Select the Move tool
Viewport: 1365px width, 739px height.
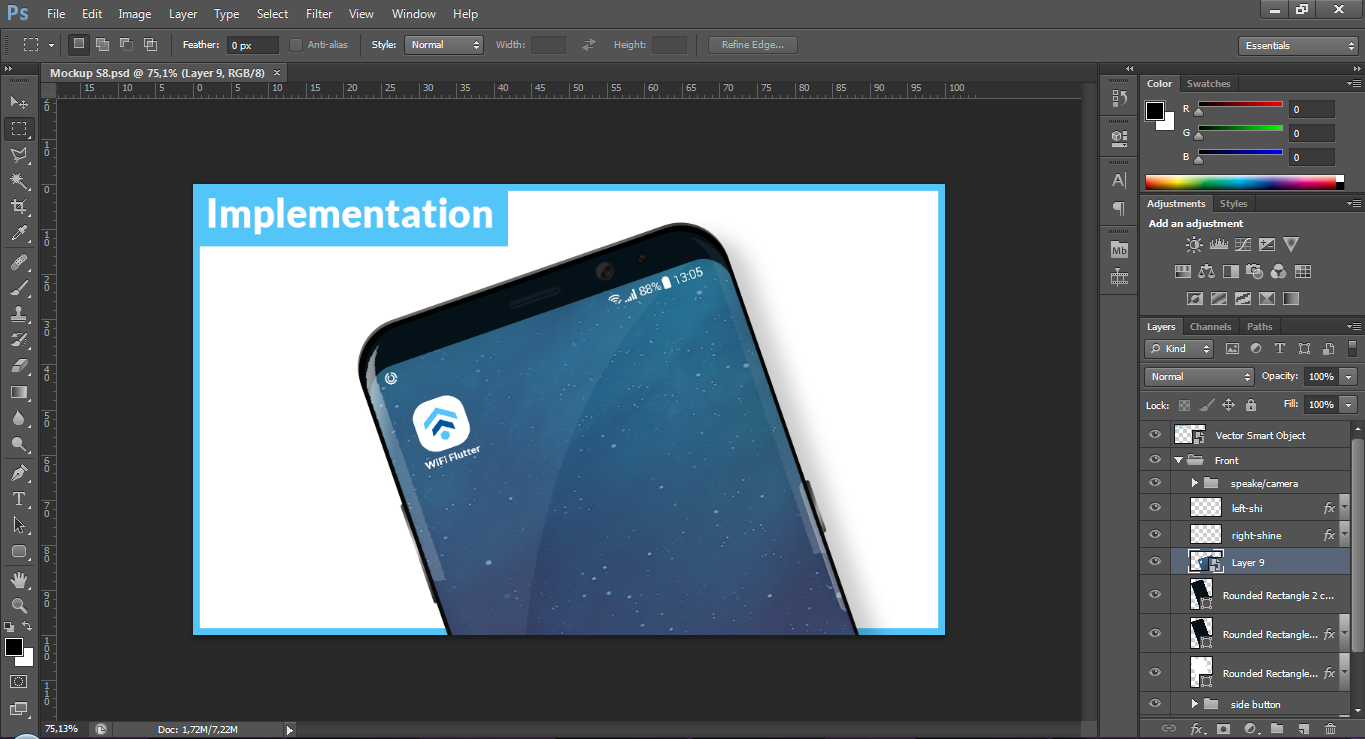point(19,102)
